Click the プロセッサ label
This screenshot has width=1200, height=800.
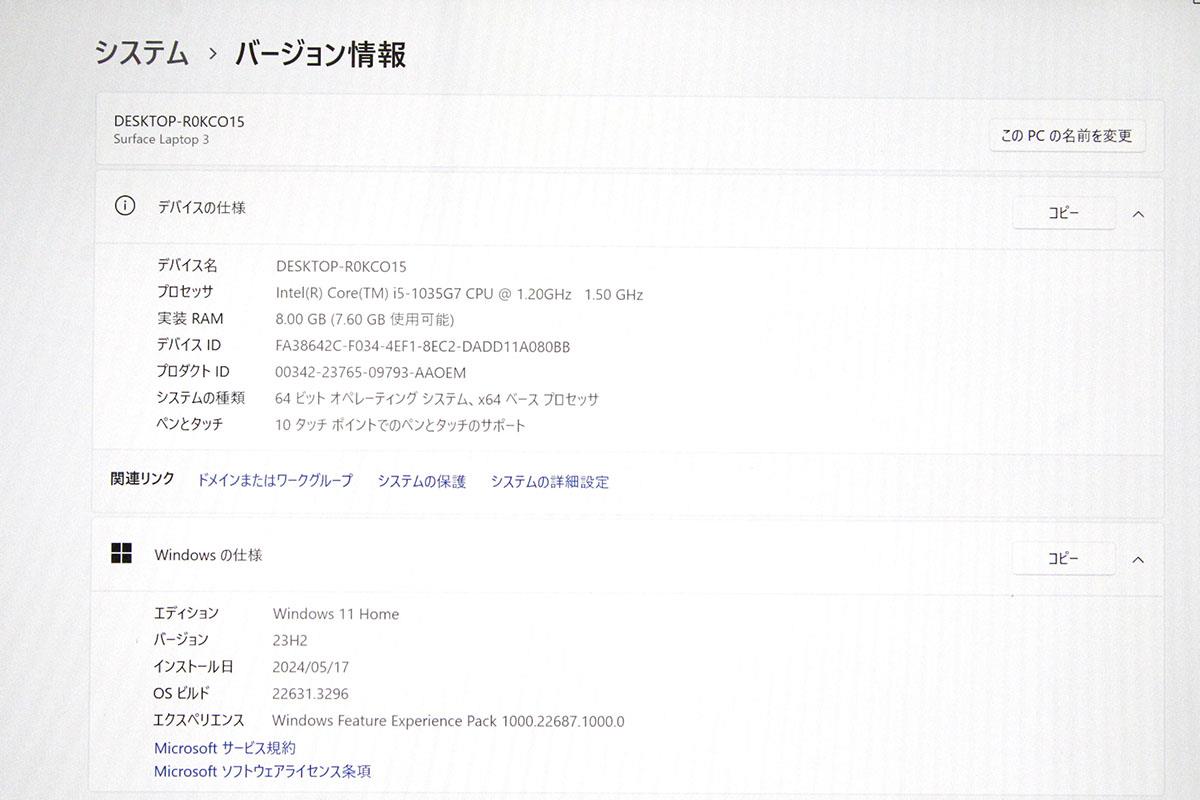pos(184,292)
